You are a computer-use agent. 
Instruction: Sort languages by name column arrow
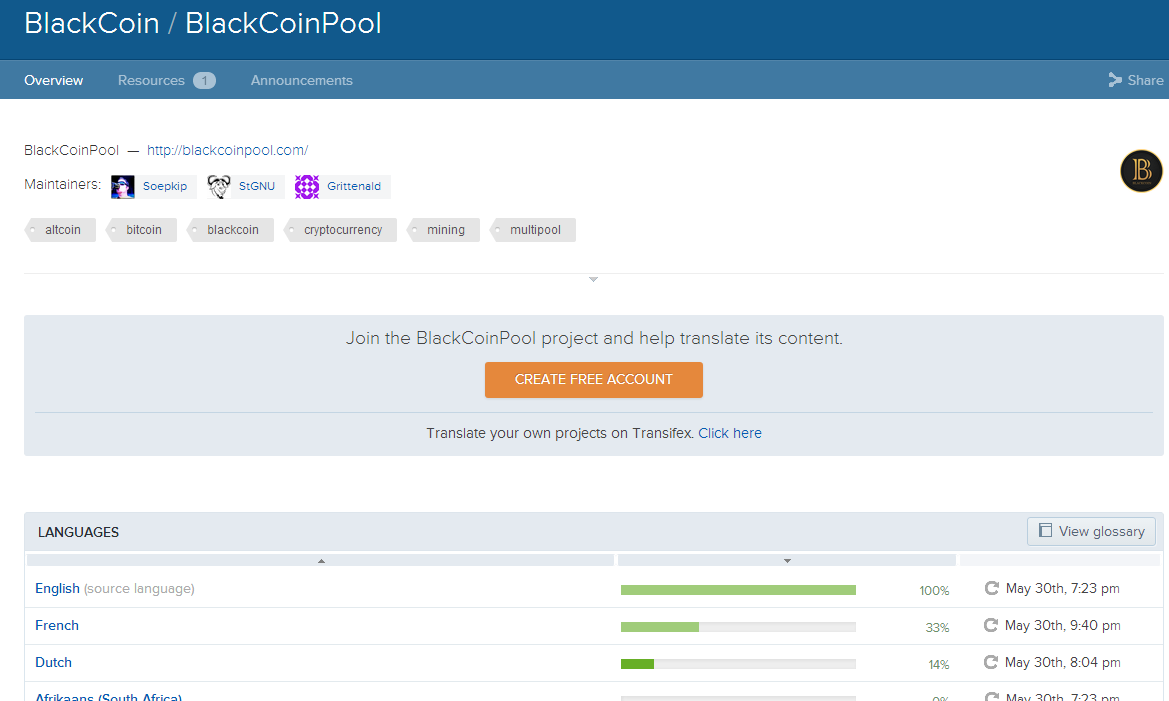(321, 561)
